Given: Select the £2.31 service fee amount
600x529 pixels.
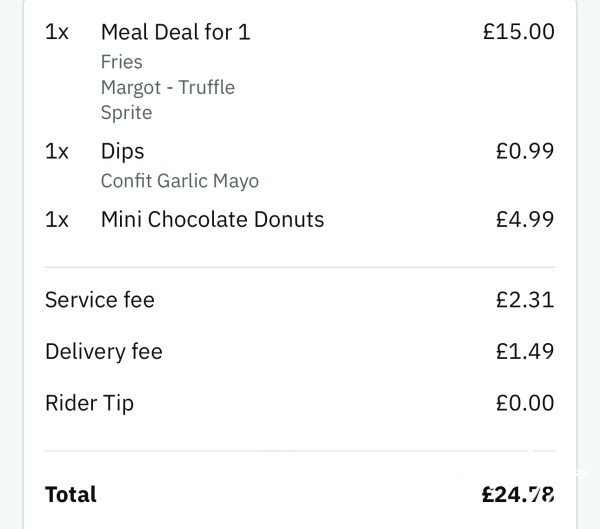Looking at the screenshot, I should click(525, 300).
